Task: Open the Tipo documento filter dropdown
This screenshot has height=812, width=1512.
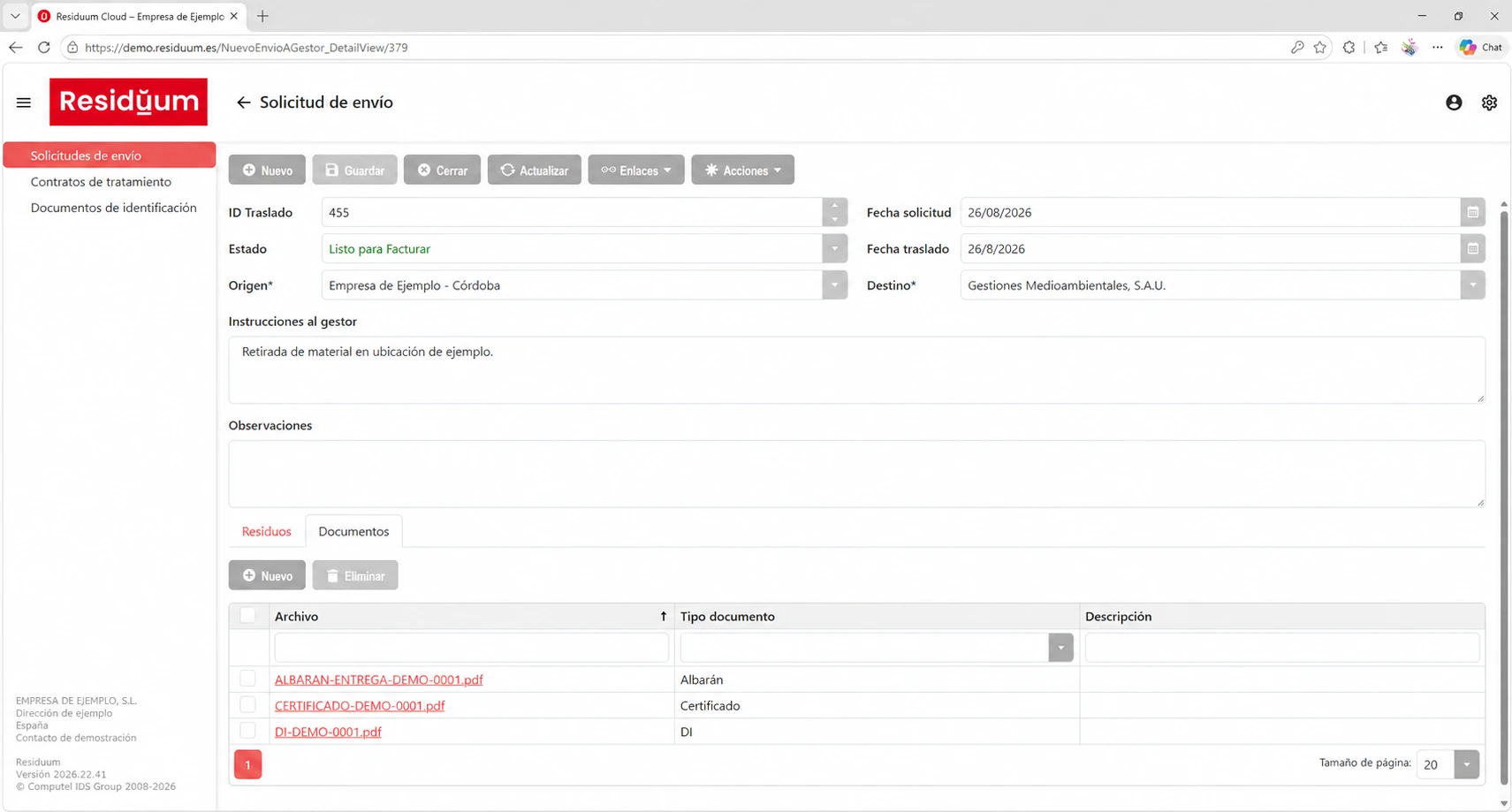Action: pos(1060,648)
